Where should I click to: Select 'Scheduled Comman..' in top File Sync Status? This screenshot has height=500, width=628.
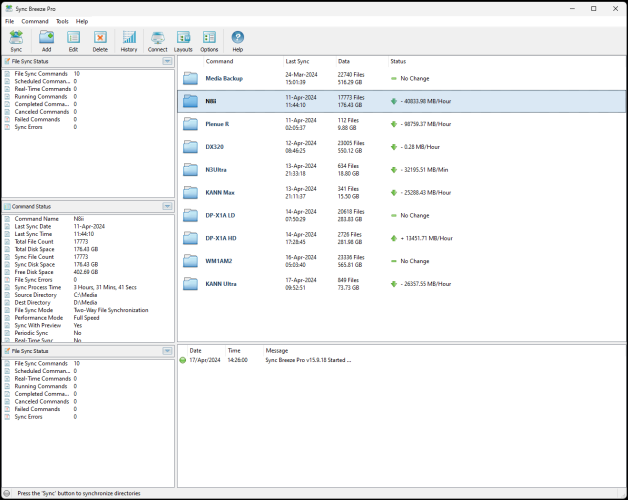click(x=42, y=81)
